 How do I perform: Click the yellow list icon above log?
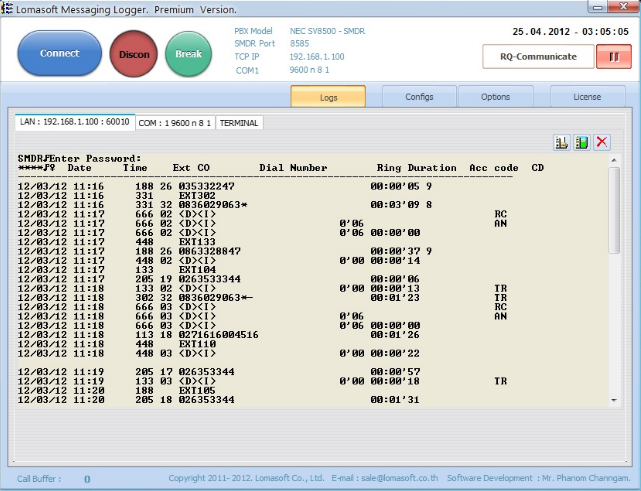[x=562, y=142]
